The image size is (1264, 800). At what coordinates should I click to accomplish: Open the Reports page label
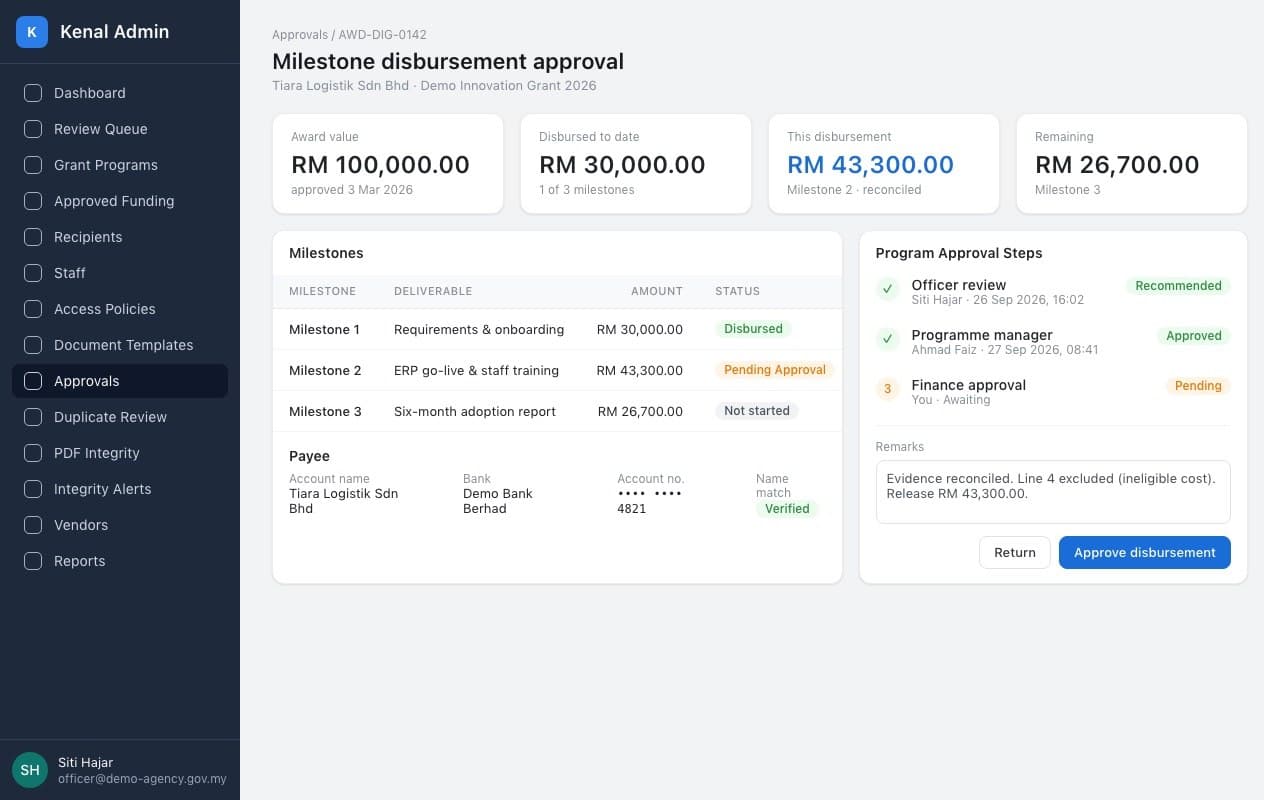(x=80, y=561)
